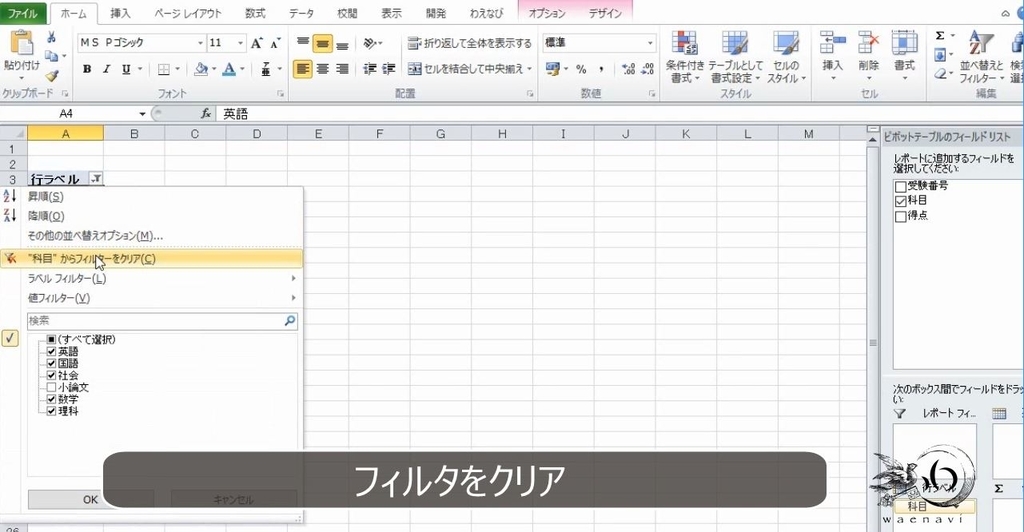This screenshot has height=532, width=1024.
Task: Click "科目" からフィルターをクリア menu item
Action: tap(152, 258)
